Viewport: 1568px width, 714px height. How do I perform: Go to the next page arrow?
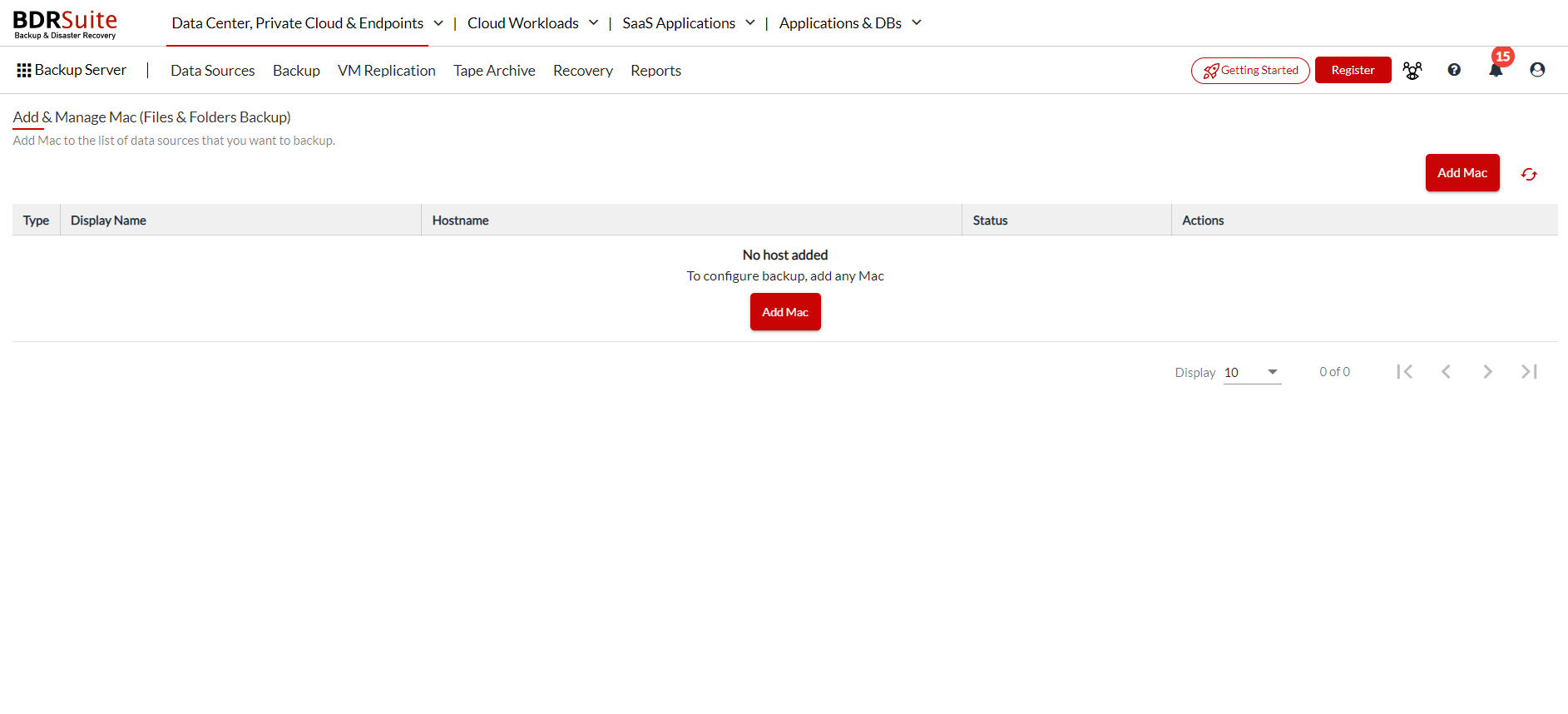click(x=1488, y=372)
